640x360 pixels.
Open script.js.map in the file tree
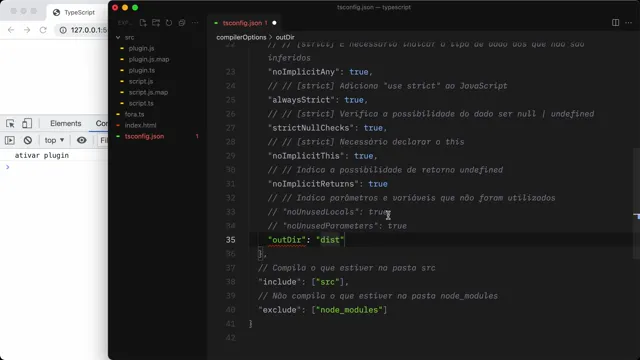point(148,92)
